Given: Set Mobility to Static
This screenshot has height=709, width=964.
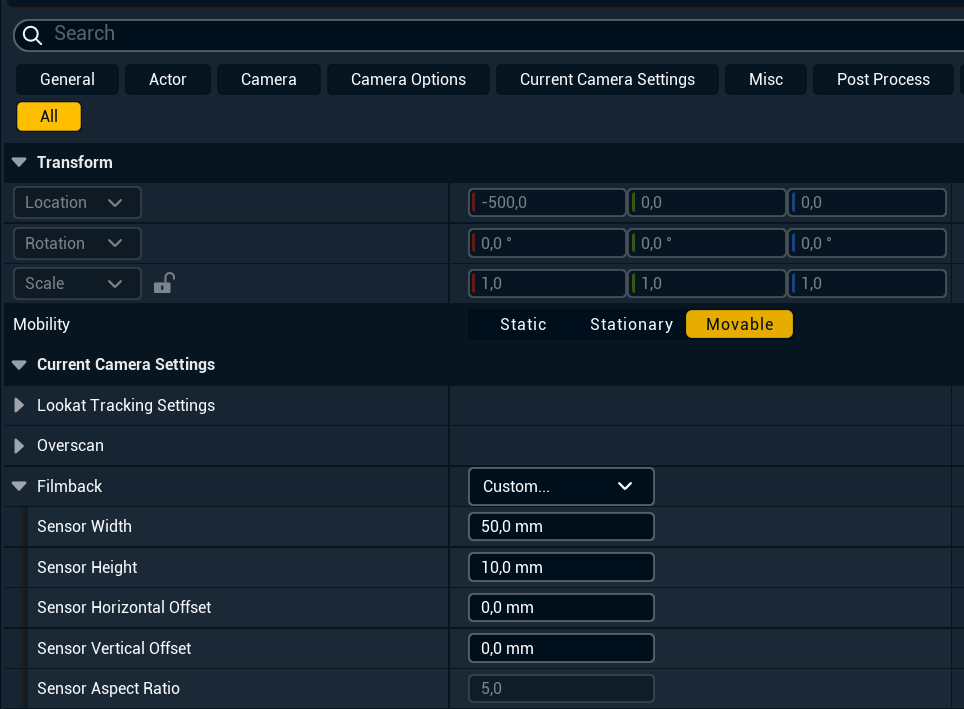Looking at the screenshot, I should (x=523, y=324).
